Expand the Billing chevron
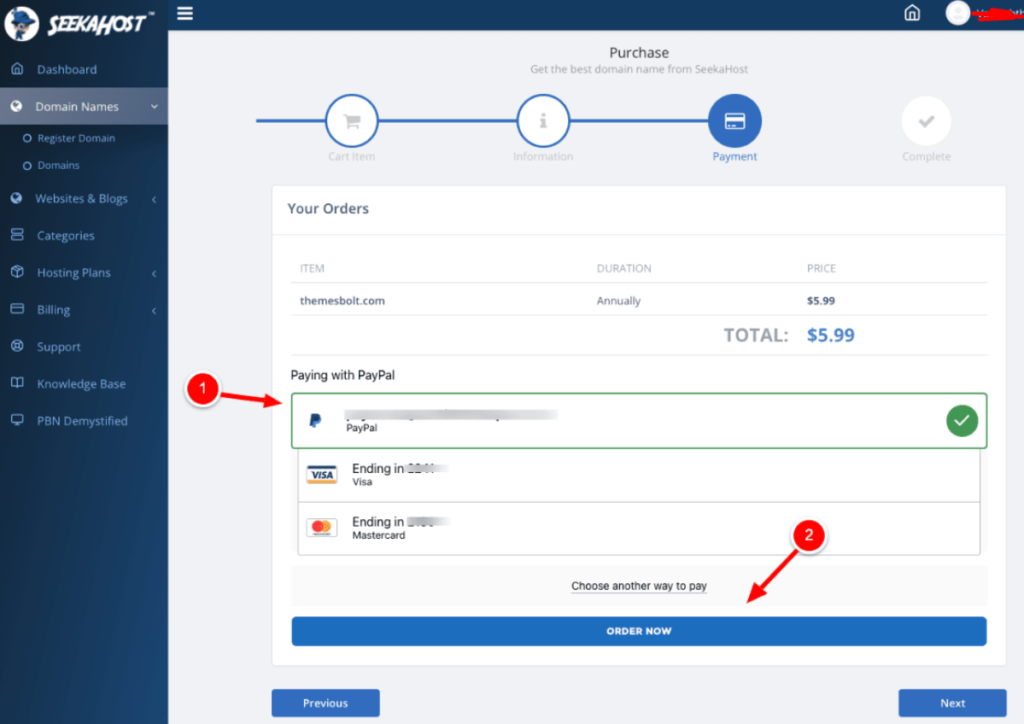Image resolution: width=1024 pixels, height=724 pixels. [154, 311]
